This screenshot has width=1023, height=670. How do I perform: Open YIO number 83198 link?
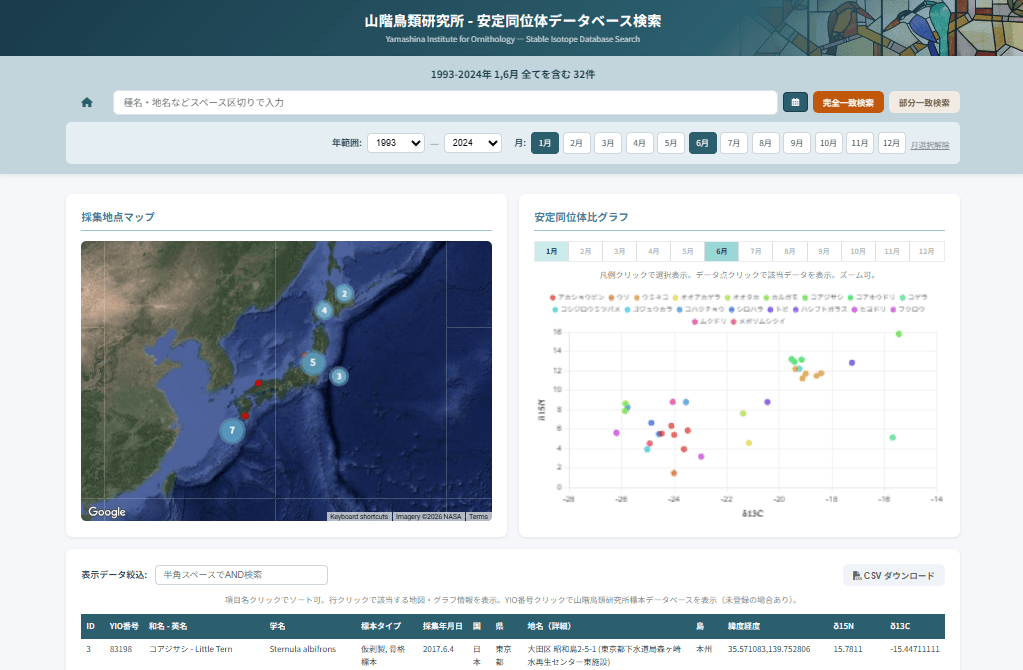click(121, 649)
